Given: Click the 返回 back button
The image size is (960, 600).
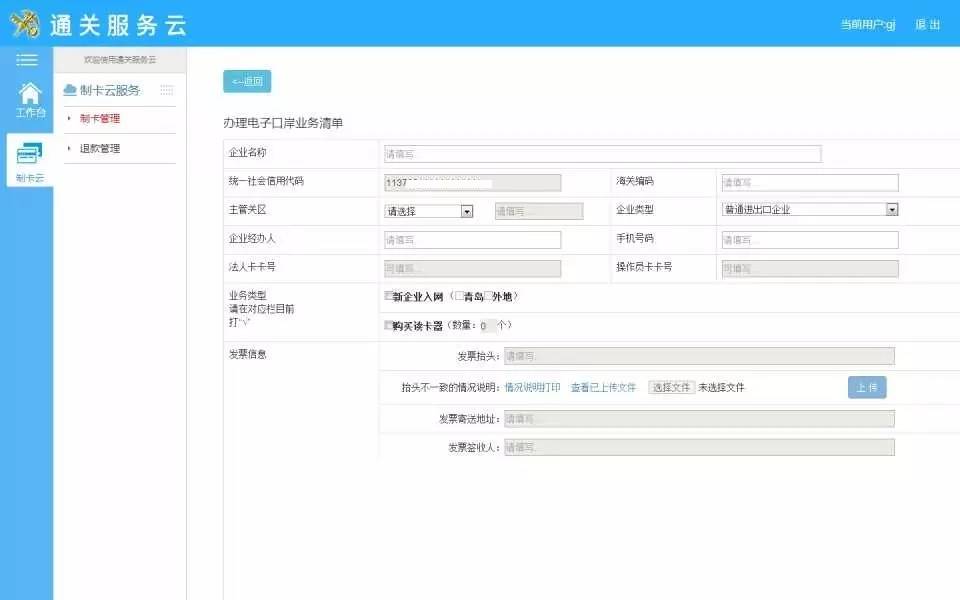Looking at the screenshot, I should click(249, 80).
